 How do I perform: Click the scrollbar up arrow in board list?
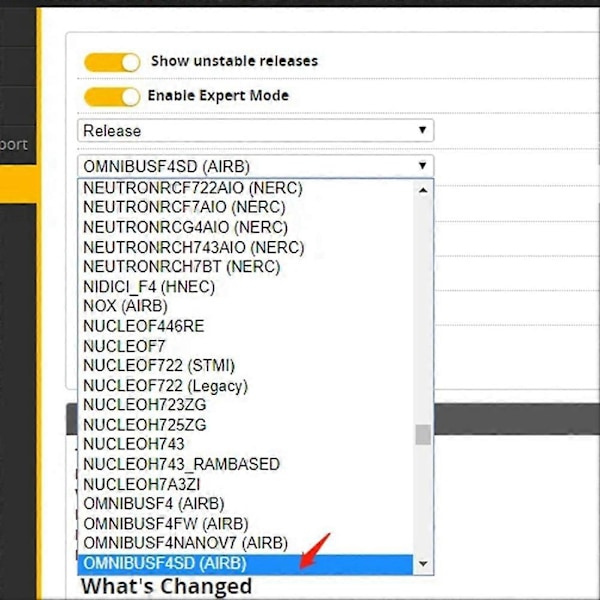(423, 190)
